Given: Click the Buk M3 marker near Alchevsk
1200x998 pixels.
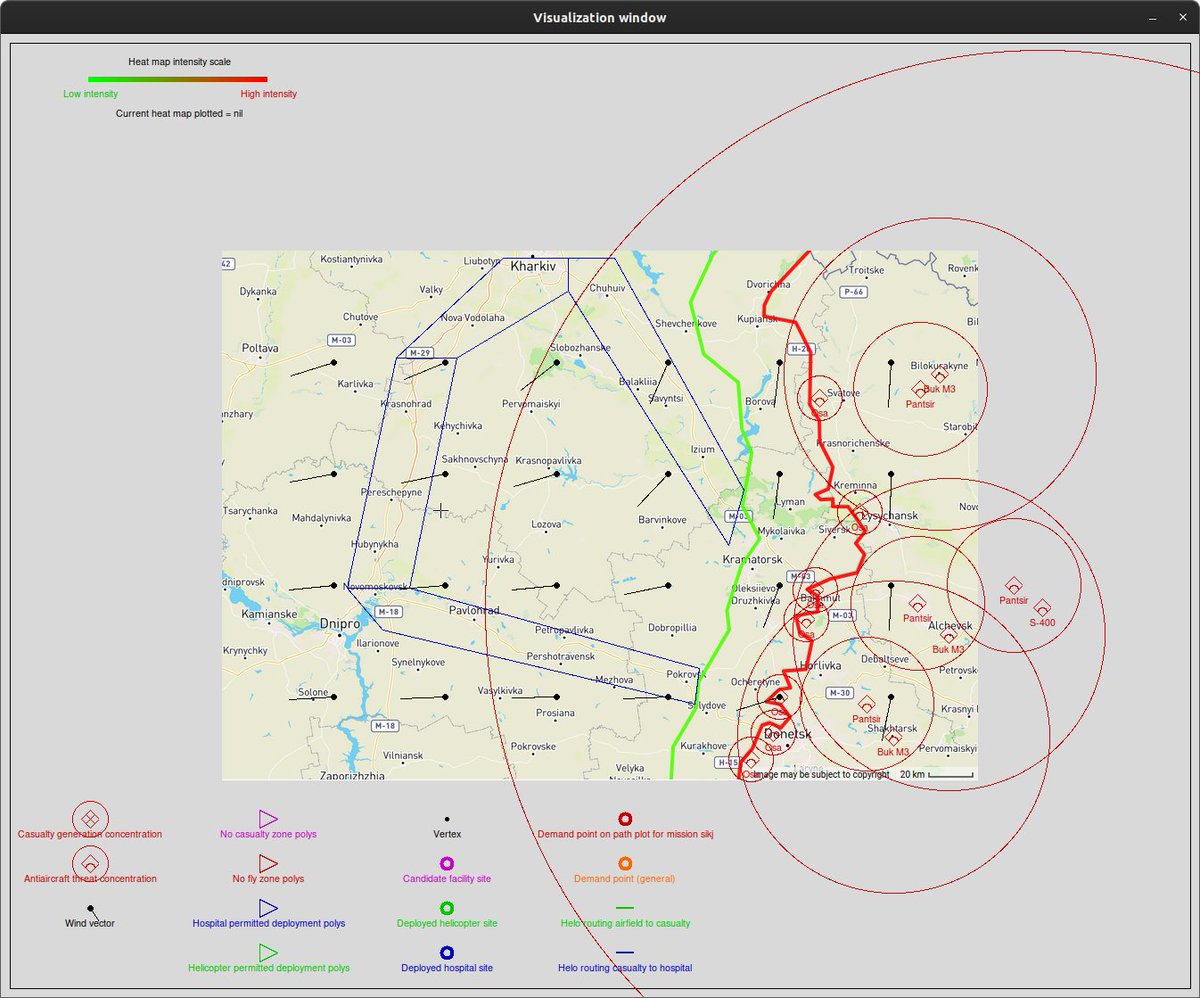Looking at the screenshot, I should [948, 635].
